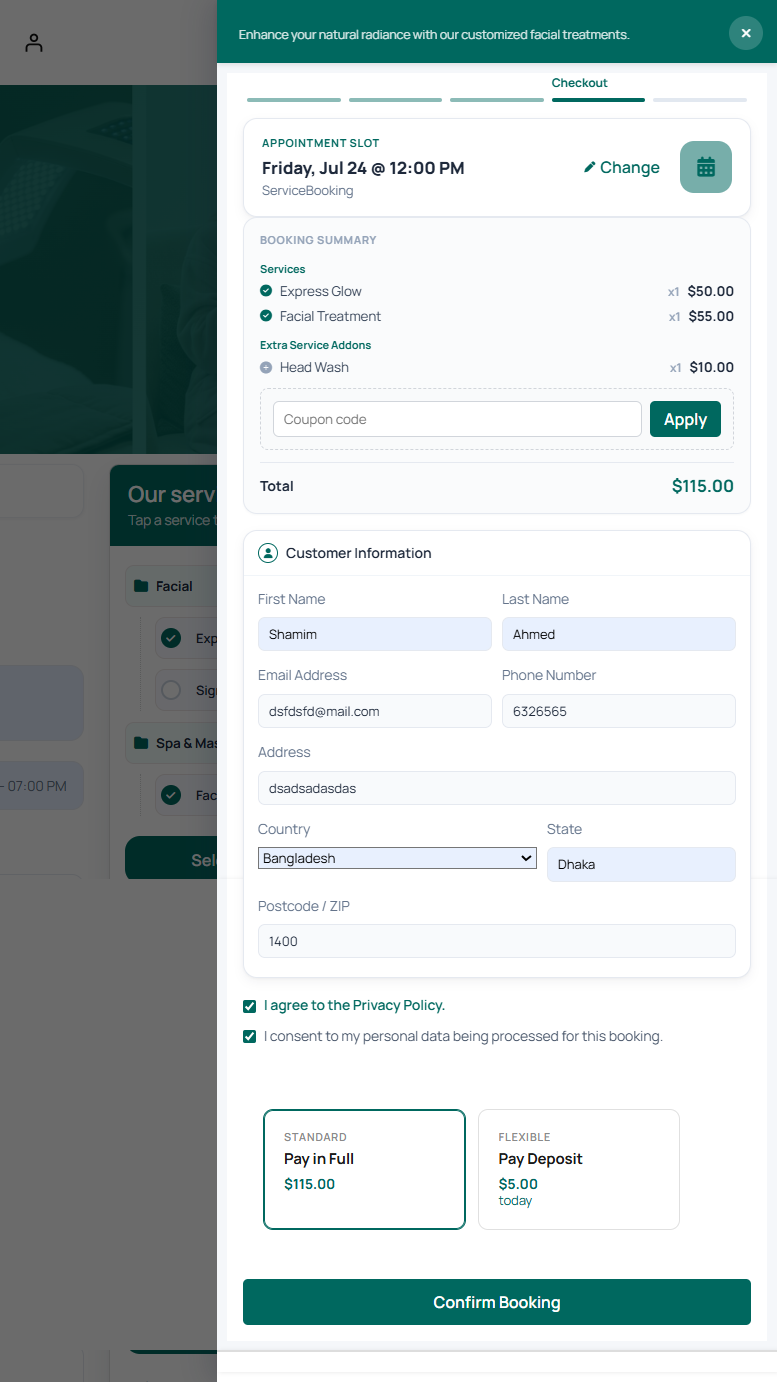The width and height of the screenshot is (777, 1382).
Task: Open the Country dropdown showing Bangladesh
Action: pos(397,858)
